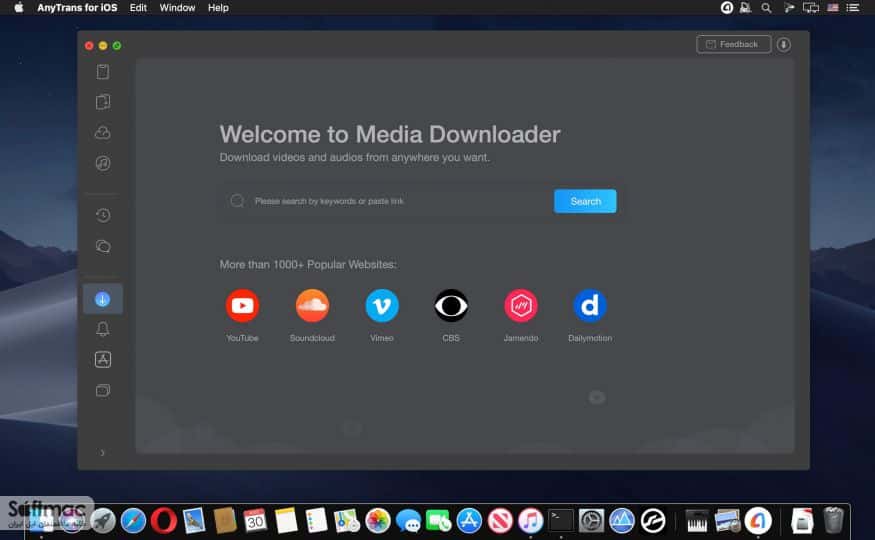Open App Store in the Dock
This screenshot has width=875, height=540.
pyautogui.click(x=469, y=521)
